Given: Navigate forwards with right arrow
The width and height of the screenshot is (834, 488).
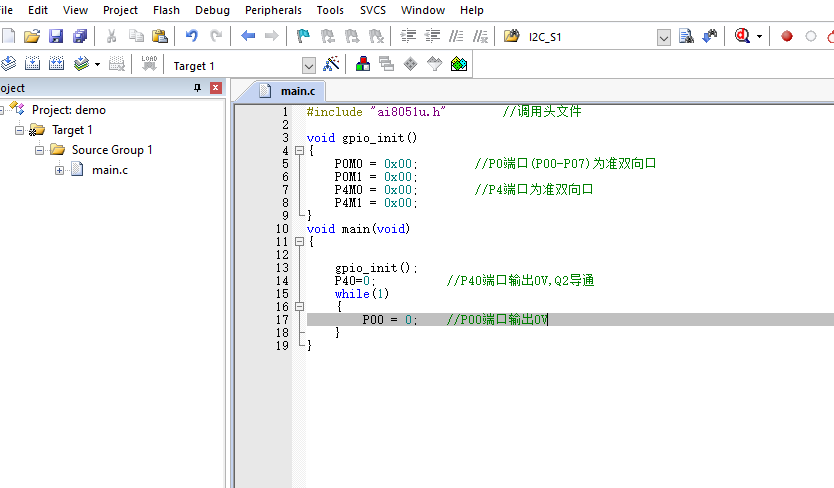Looking at the screenshot, I should (x=271, y=36).
